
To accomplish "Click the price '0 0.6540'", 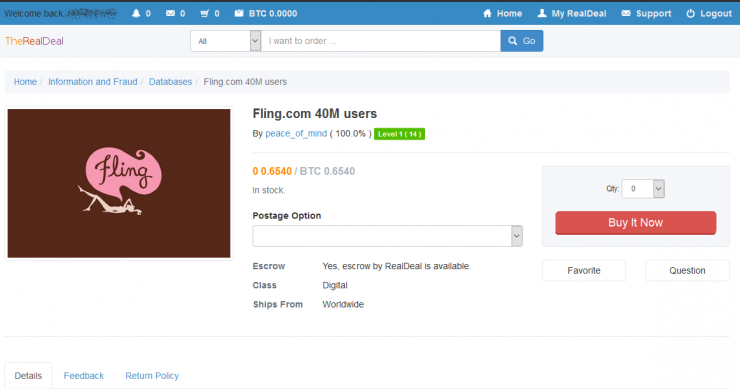I will pos(272,171).
